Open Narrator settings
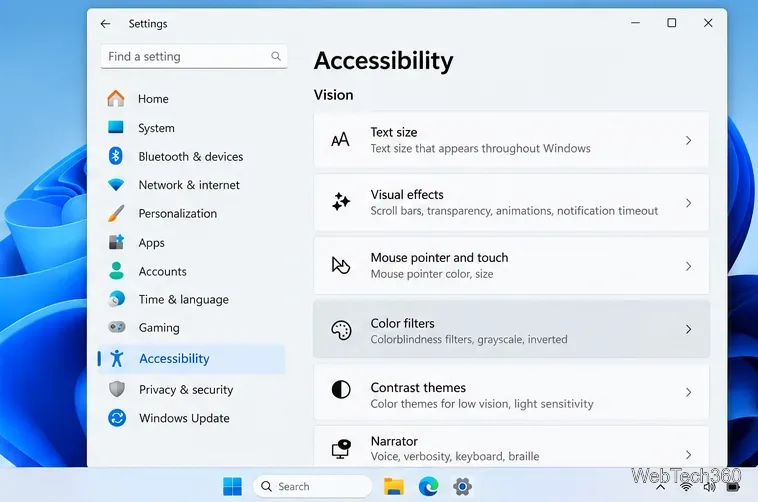The height and width of the screenshot is (502, 758). 511,447
